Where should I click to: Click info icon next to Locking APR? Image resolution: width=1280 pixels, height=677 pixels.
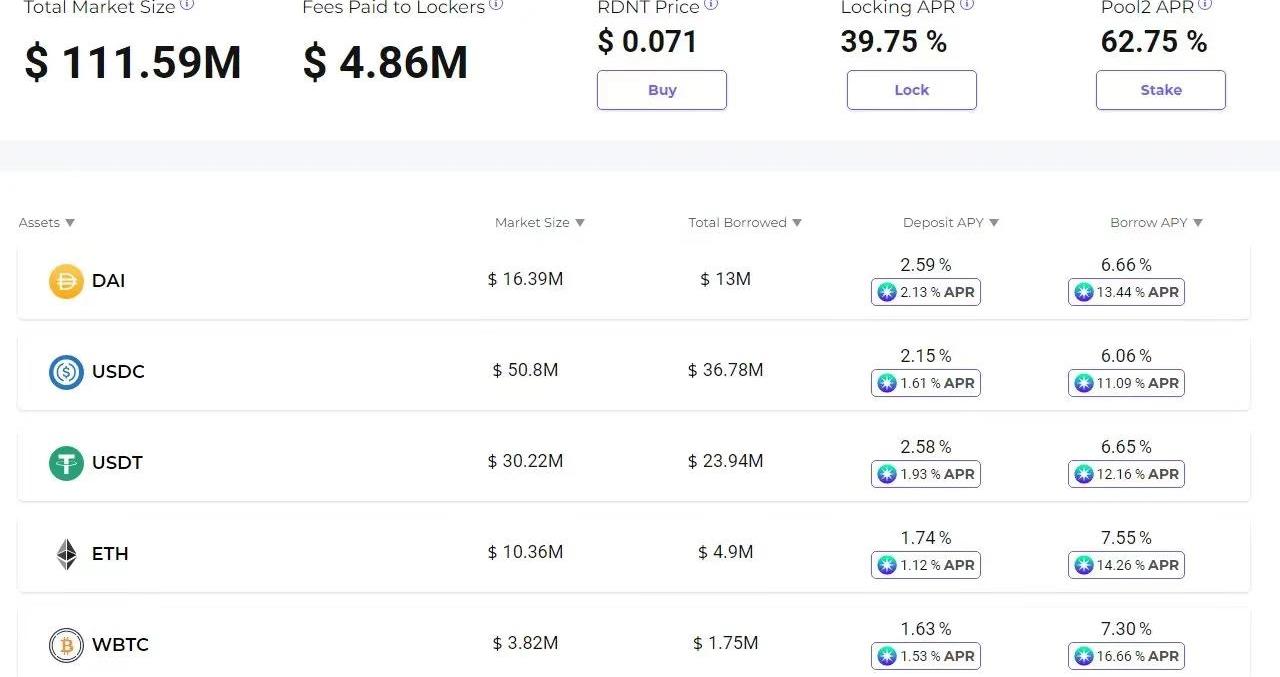tap(967, 5)
